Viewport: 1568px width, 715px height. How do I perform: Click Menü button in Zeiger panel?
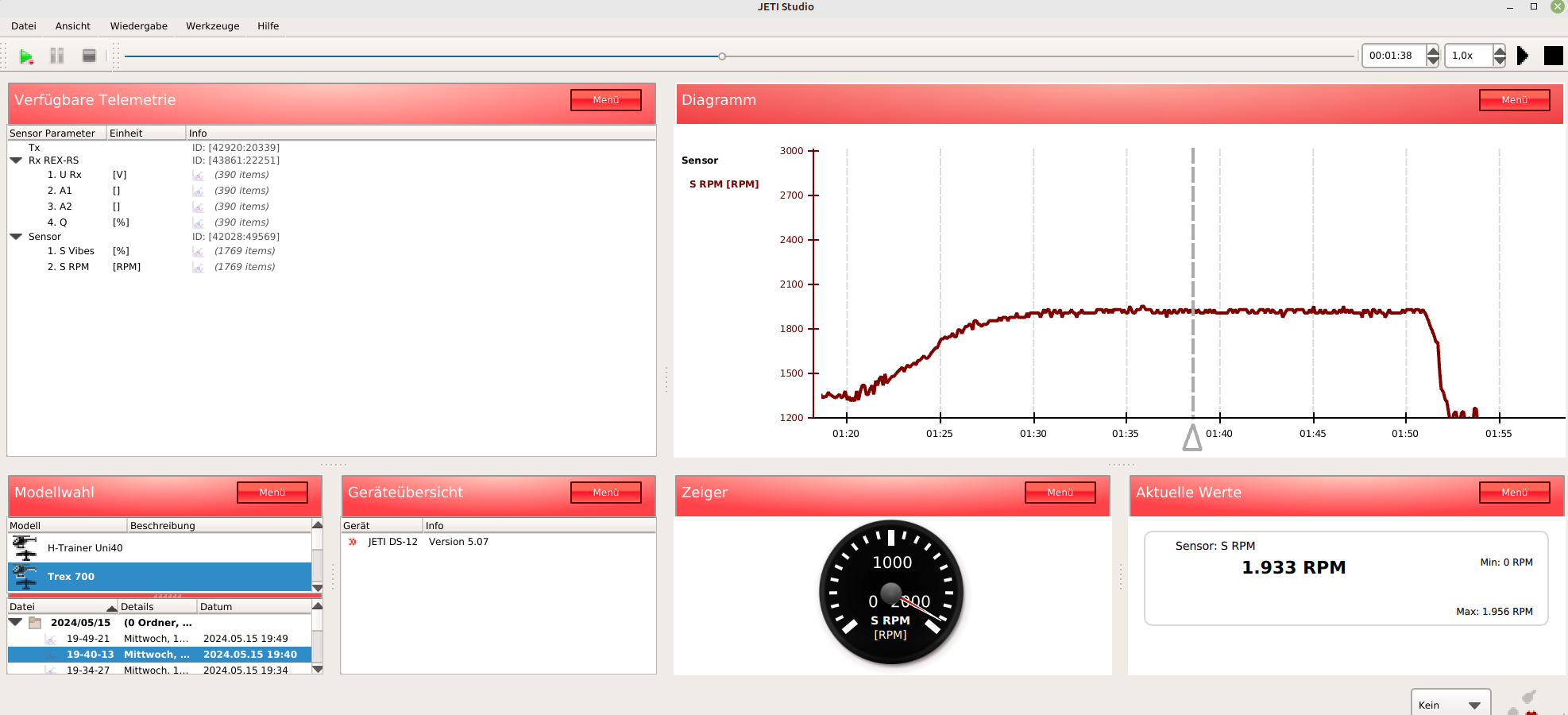pyautogui.click(x=1060, y=493)
